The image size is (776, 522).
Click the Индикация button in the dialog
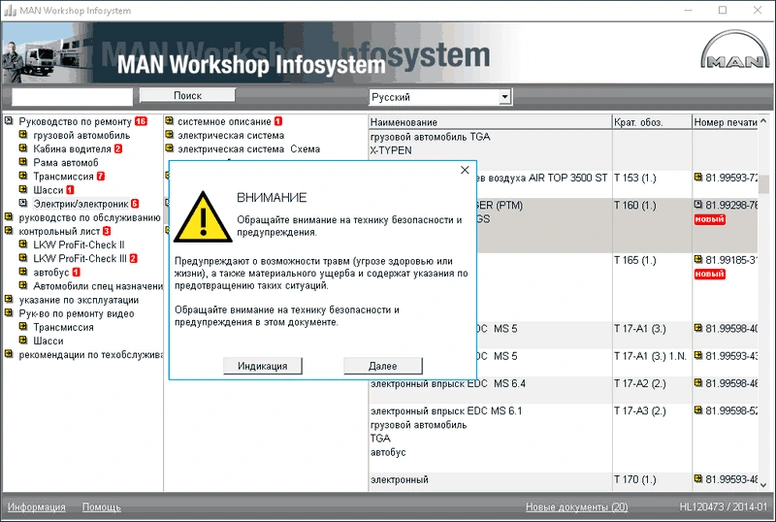click(x=262, y=366)
